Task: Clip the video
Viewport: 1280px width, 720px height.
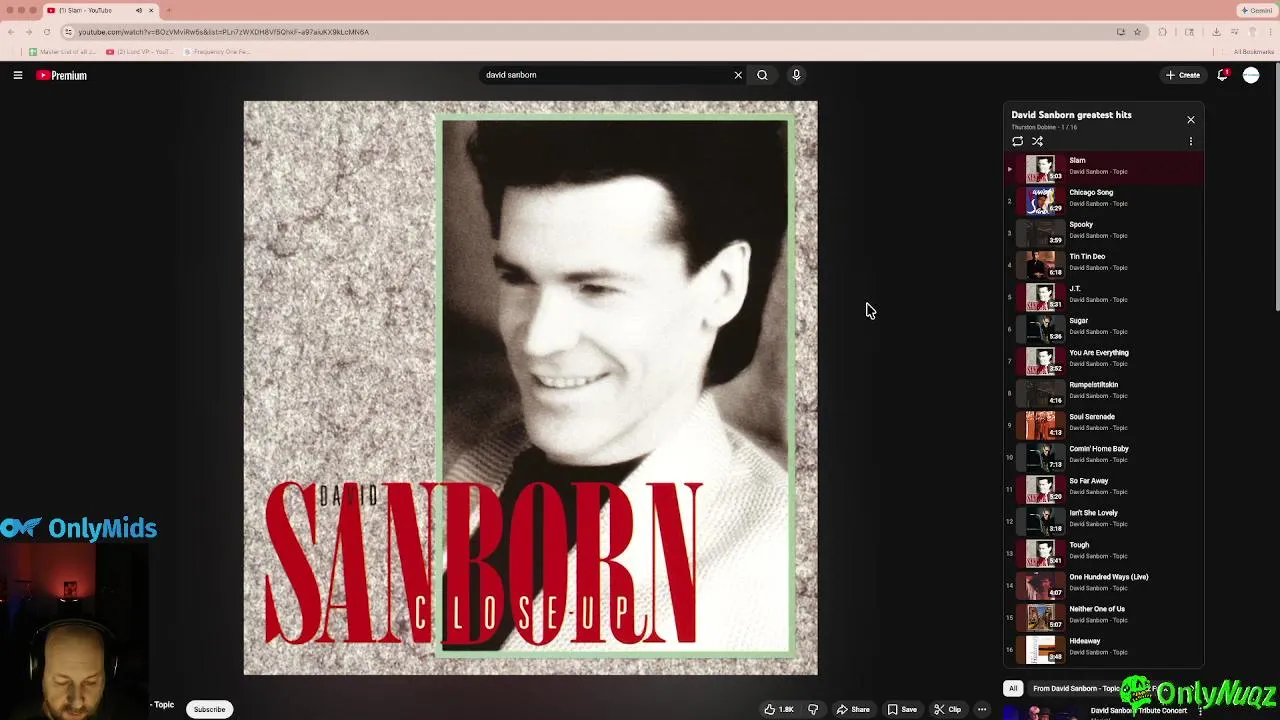Action: pyautogui.click(x=948, y=709)
